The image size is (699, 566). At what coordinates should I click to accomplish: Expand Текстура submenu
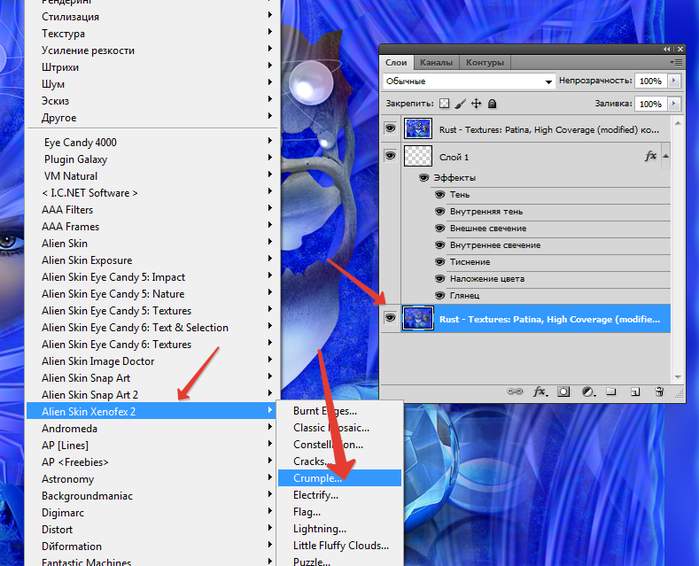[152, 33]
